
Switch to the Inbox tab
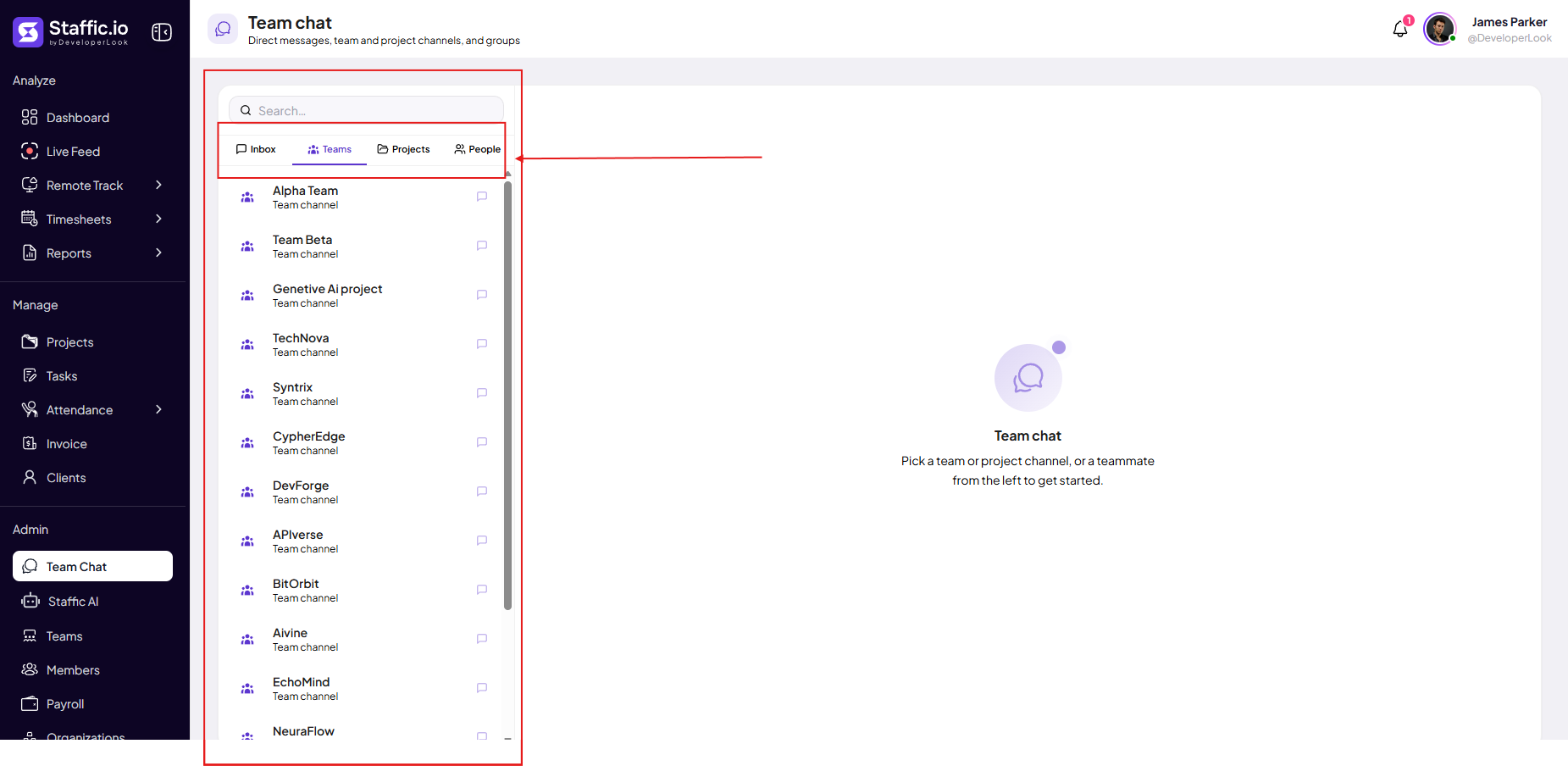point(256,149)
